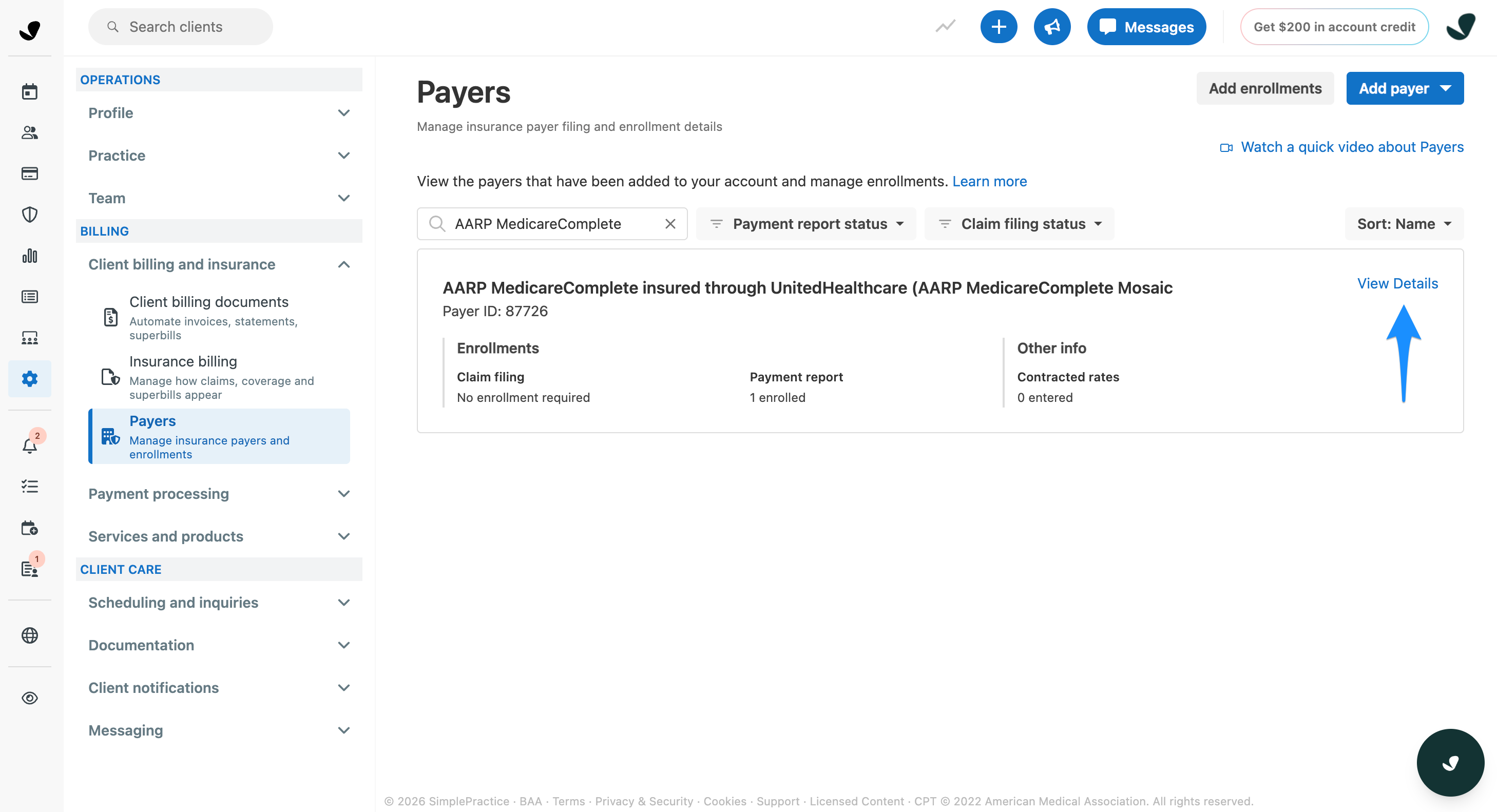This screenshot has height=812, width=1497.
Task: Open Insurance billing settings
Action: tap(219, 378)
